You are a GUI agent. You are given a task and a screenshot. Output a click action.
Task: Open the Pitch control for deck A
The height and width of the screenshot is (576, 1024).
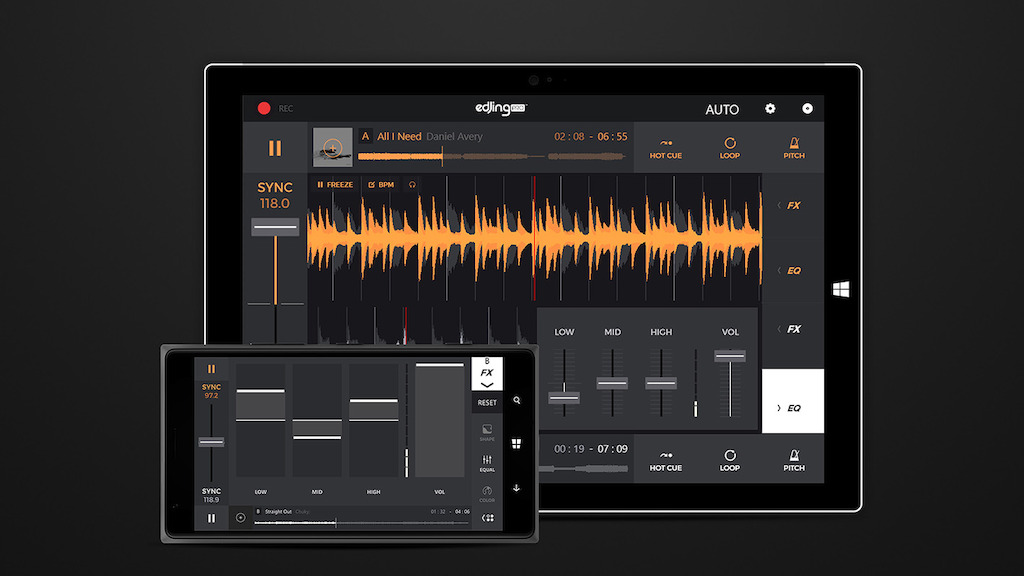pyautogui.click(x=793, y=149)
